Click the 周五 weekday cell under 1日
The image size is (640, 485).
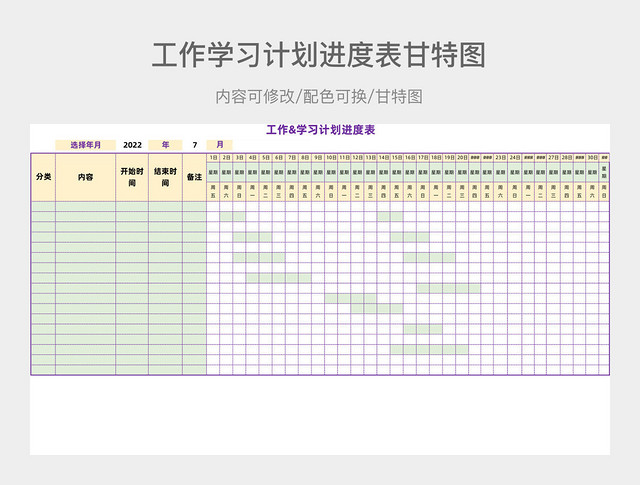coord(213,191)
